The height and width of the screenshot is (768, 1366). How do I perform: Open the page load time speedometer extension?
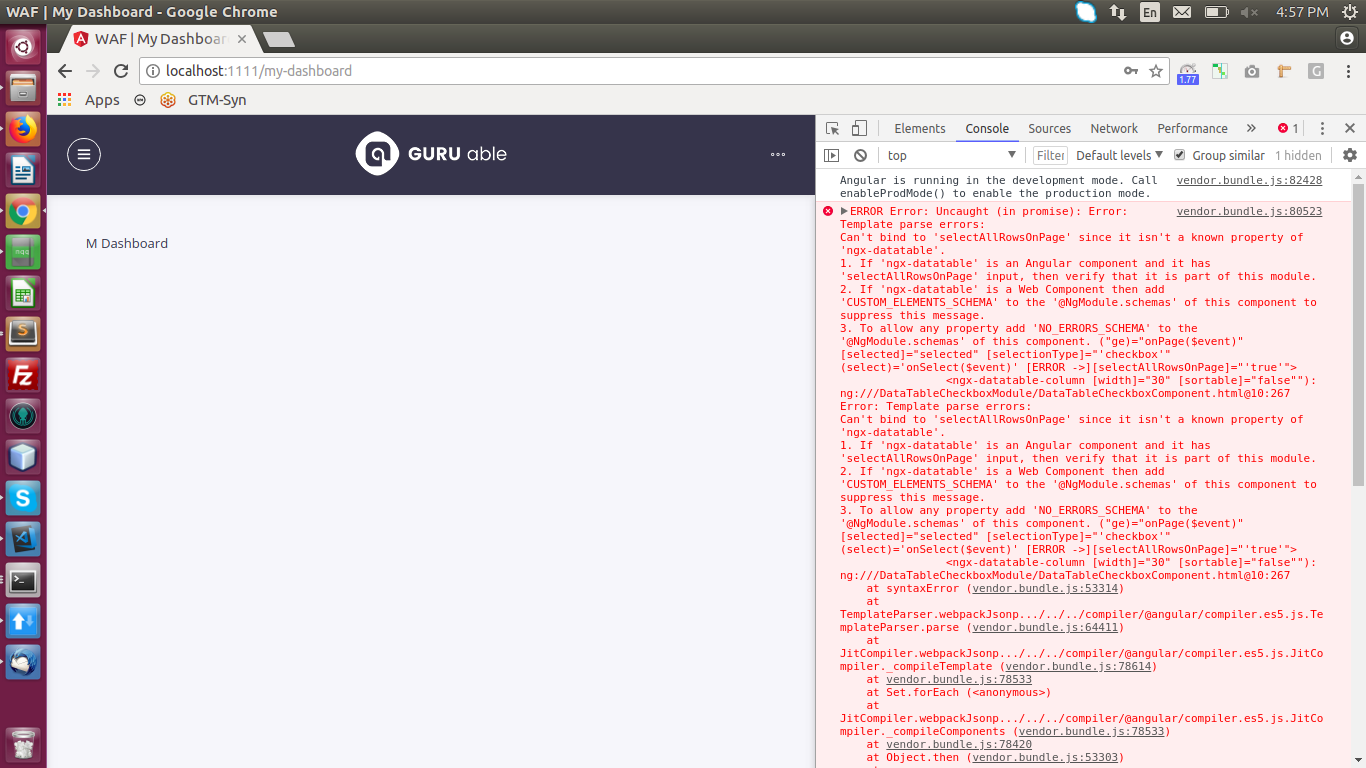click(1187, 71)
